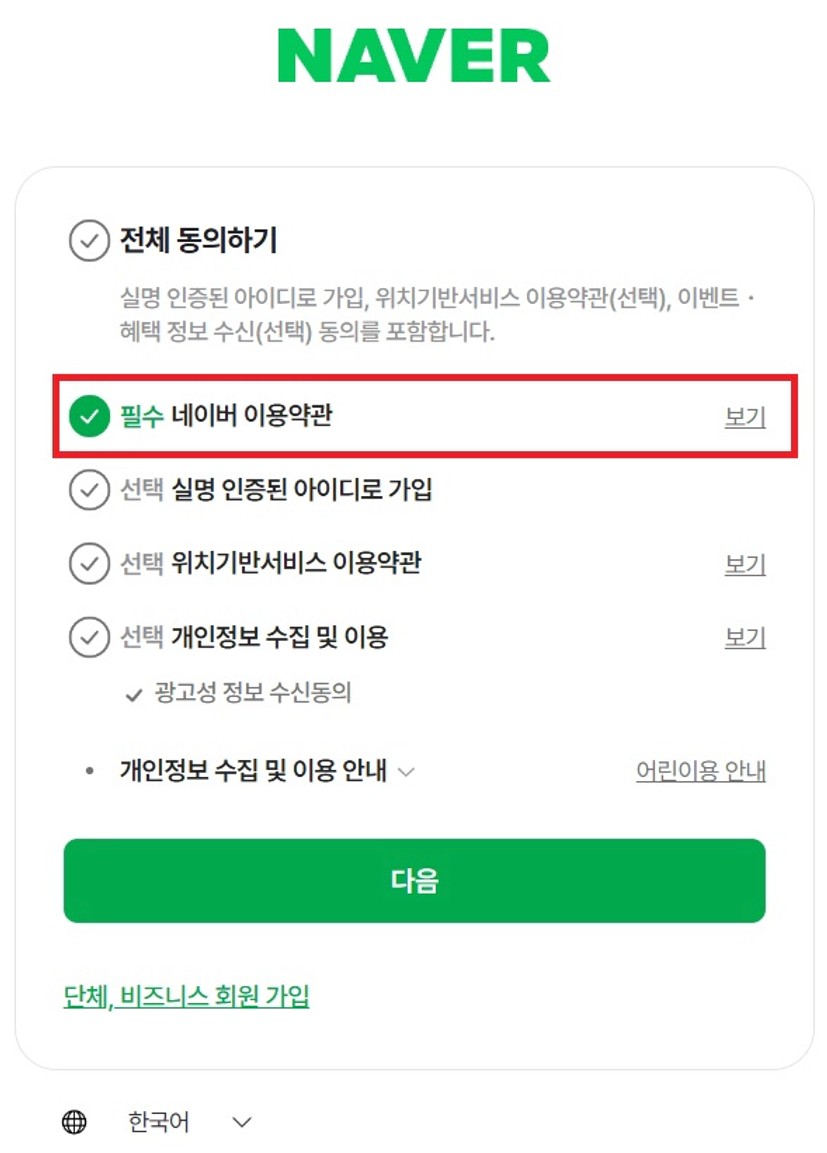This screenshot has height=1153, width=827.
Task: Click the 개인정보 수집 및 이용 안내 label
Action: click(x=253, y=770)
